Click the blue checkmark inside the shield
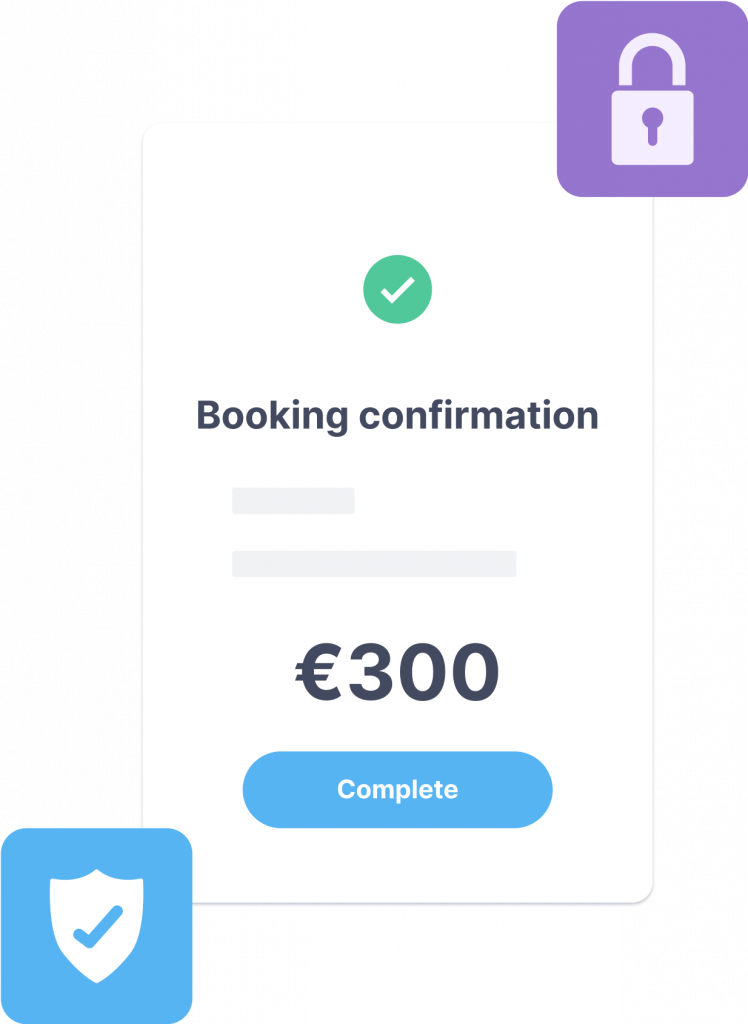748x1024 pixels. click(x=98, y=926)
